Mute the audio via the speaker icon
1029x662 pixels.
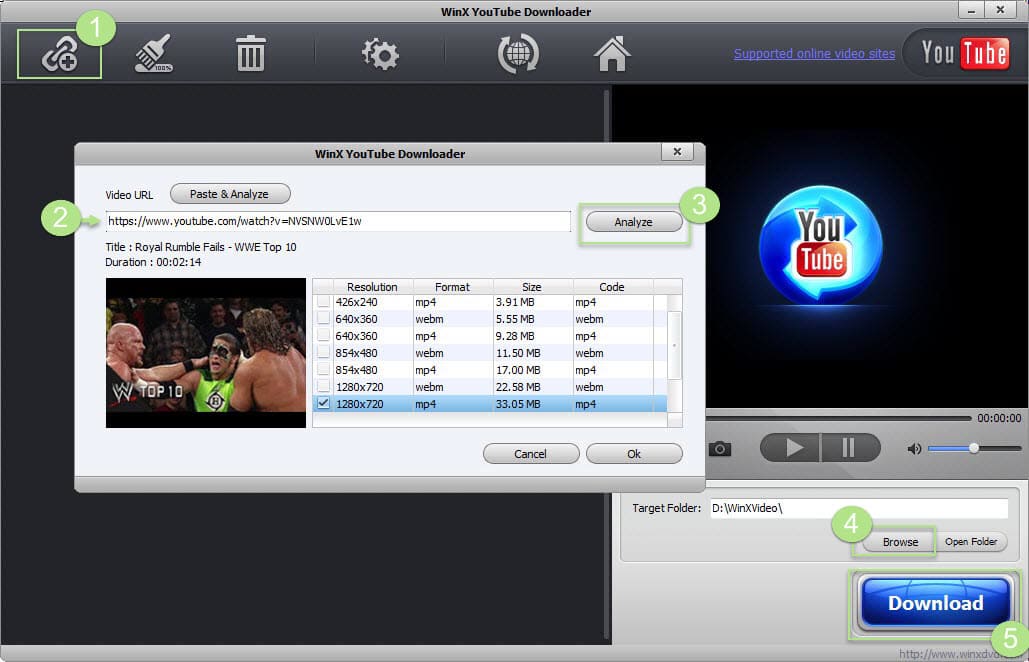click(914, 449)
